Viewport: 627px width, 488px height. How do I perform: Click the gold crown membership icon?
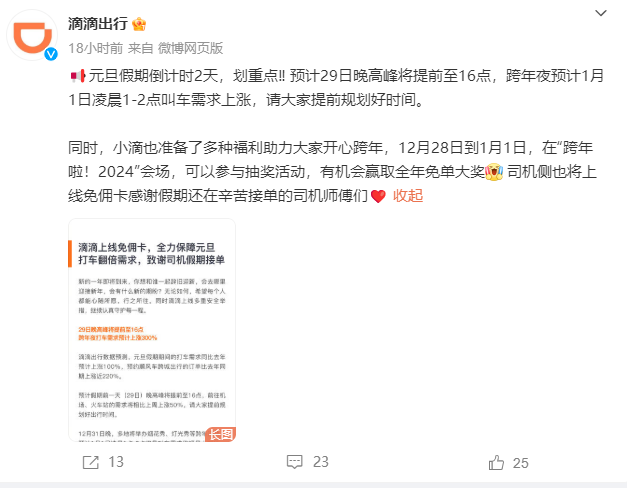139,24
